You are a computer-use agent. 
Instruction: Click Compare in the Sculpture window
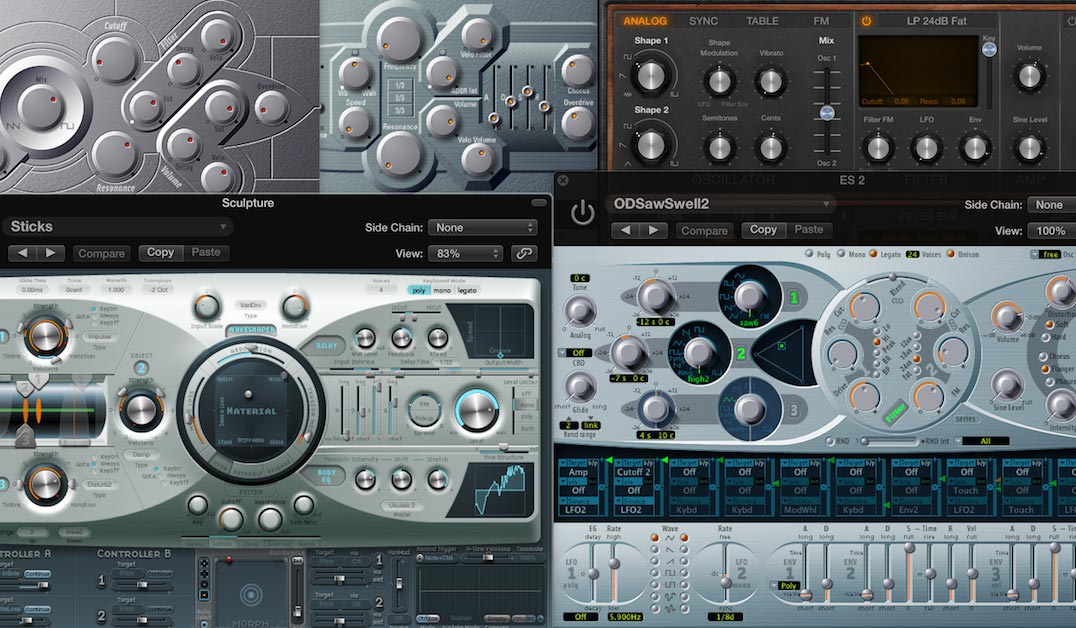(102, 253)
